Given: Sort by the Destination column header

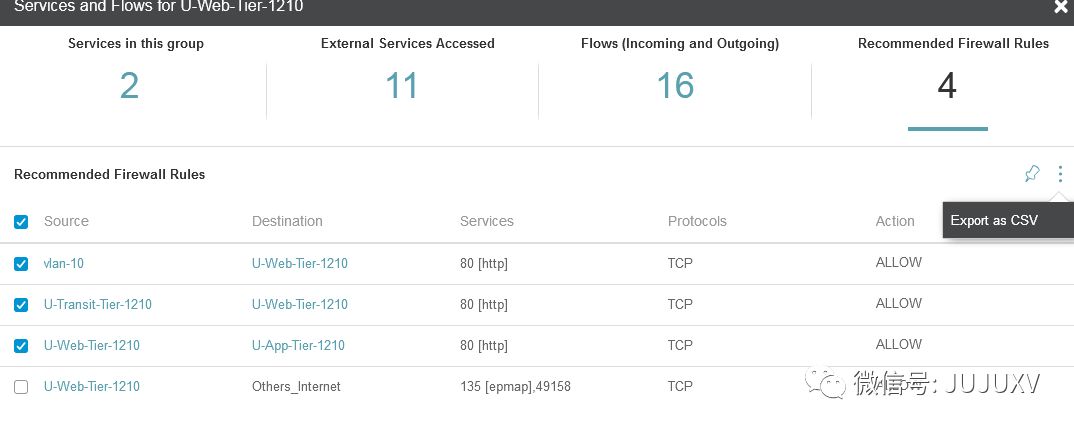Looking at the screenshot, I should coord(287,221).
